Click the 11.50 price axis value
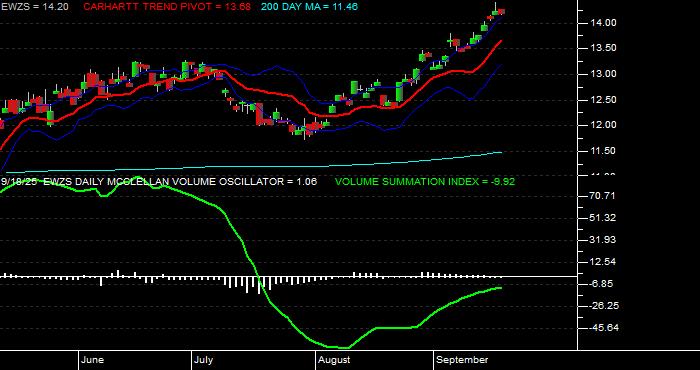Screen dimensions: 700x370 [604, 151]
